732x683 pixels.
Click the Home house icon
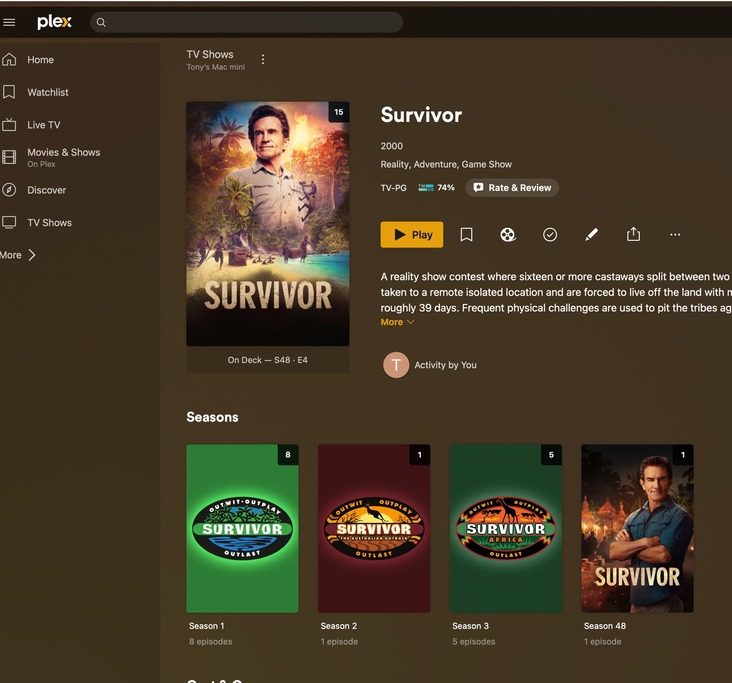tap(9, 60)
